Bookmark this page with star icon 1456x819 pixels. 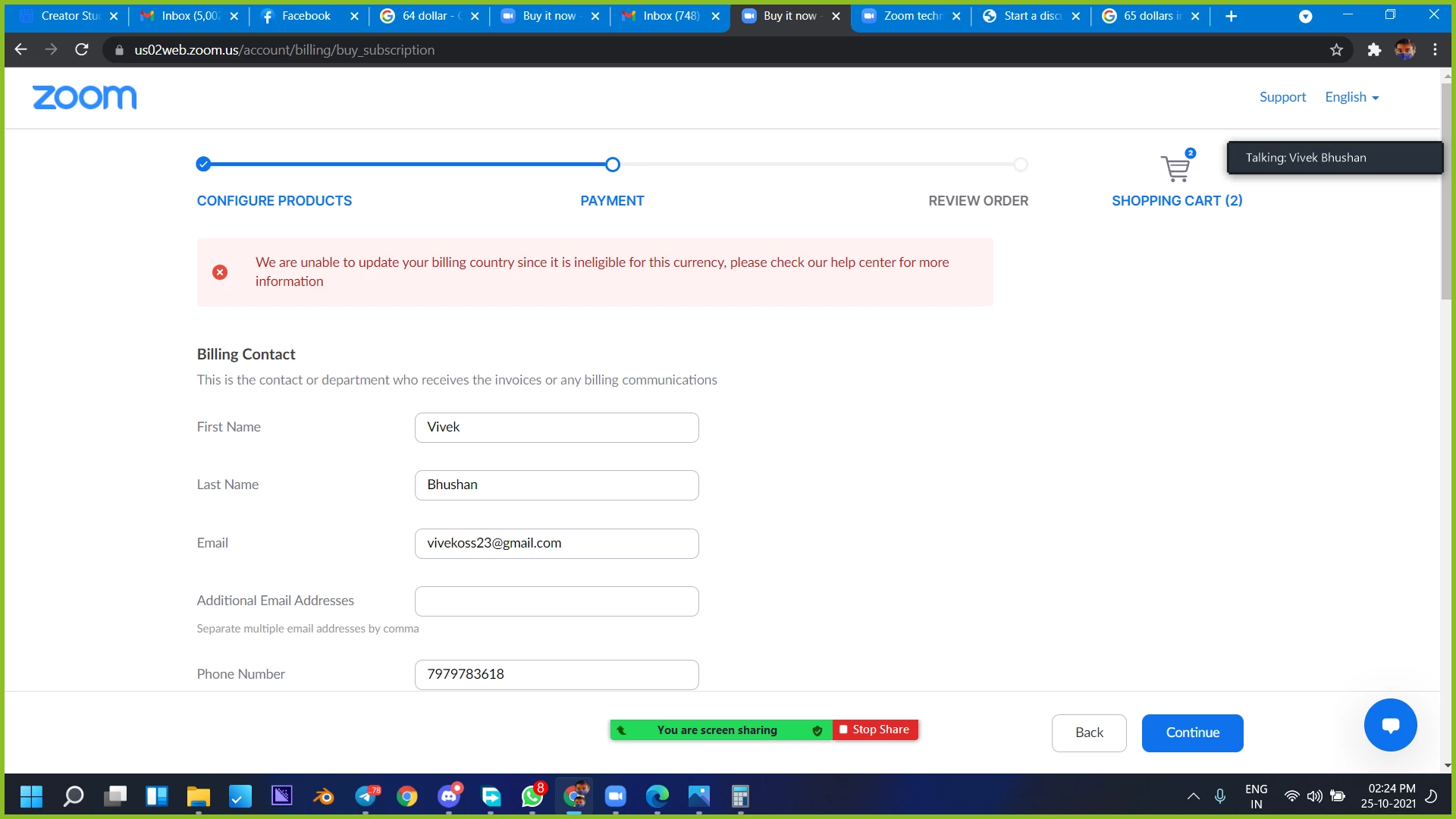[x=1336, y=50]
